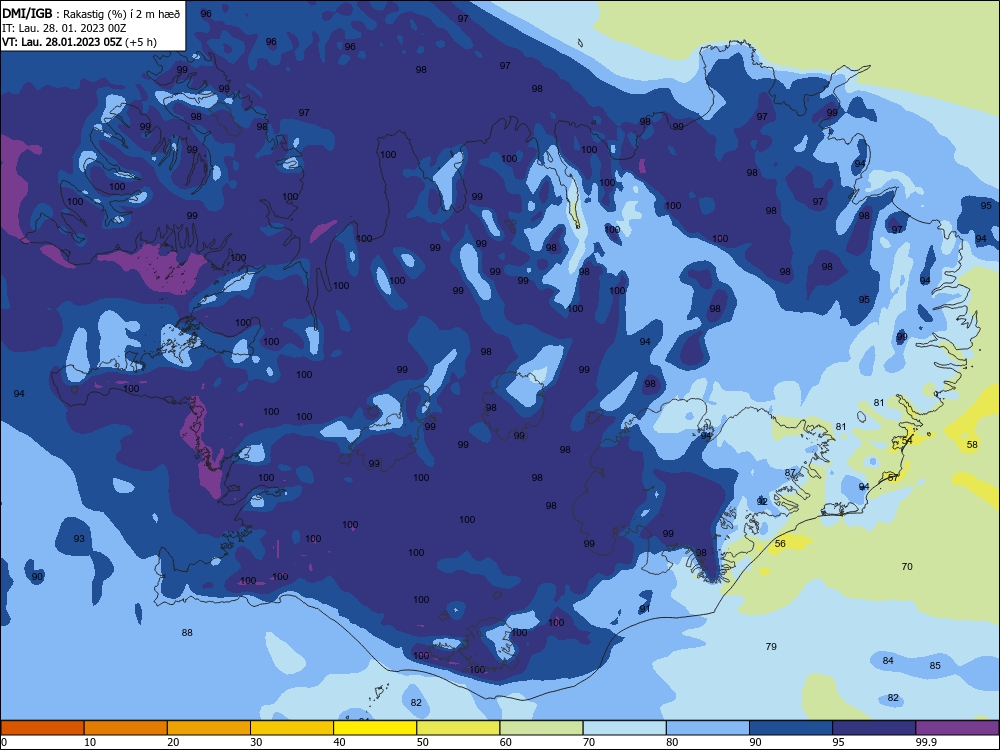
Task: Click the 20–30 legend color swatch
Action: click(x=209, y=728)
